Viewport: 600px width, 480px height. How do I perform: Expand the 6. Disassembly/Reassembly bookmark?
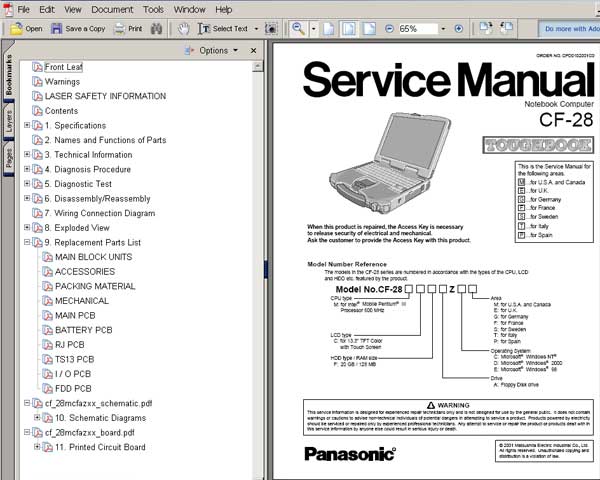(27, 198)
